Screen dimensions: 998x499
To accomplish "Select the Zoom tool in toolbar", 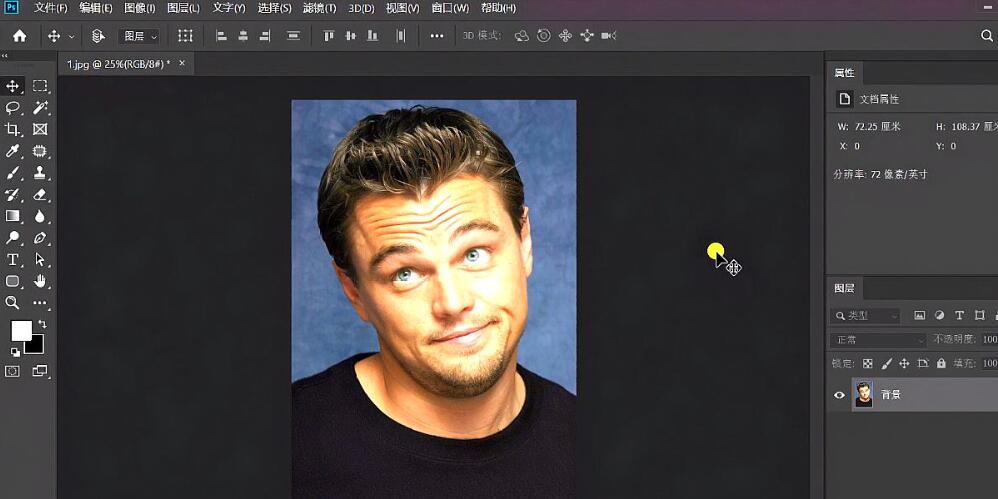I will [x=13, y=302].
